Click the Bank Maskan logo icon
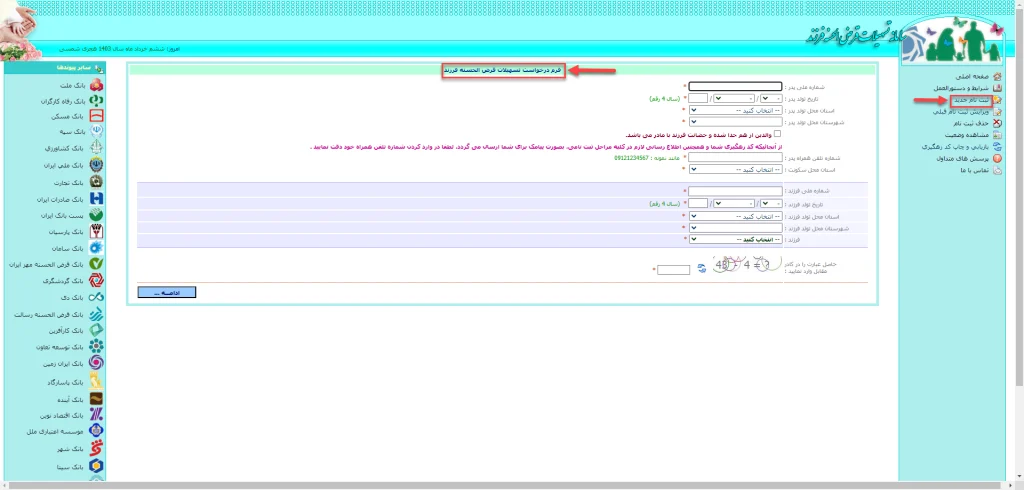This screenshot has width=1024, height=490. (x=96, y=116)
